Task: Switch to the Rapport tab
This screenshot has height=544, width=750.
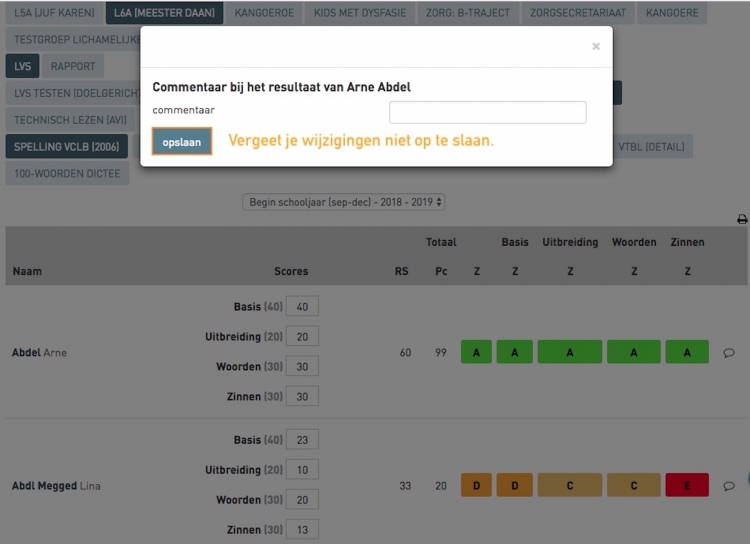Action: point(73,66)
